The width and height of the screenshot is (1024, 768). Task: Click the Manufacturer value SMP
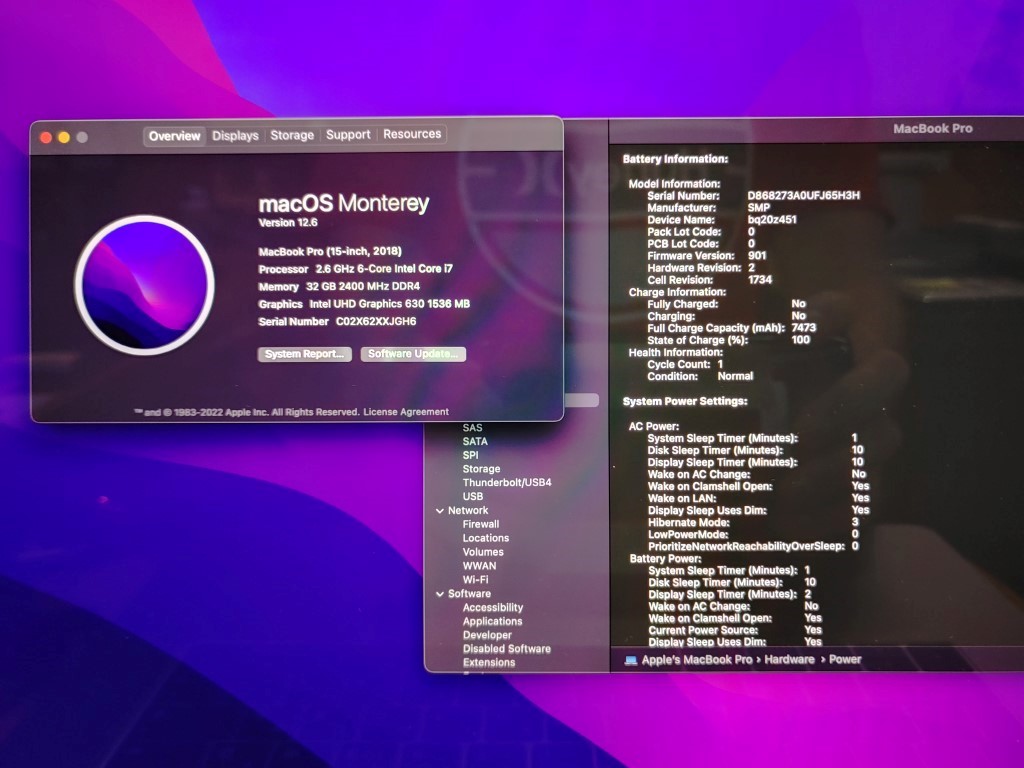758,207
